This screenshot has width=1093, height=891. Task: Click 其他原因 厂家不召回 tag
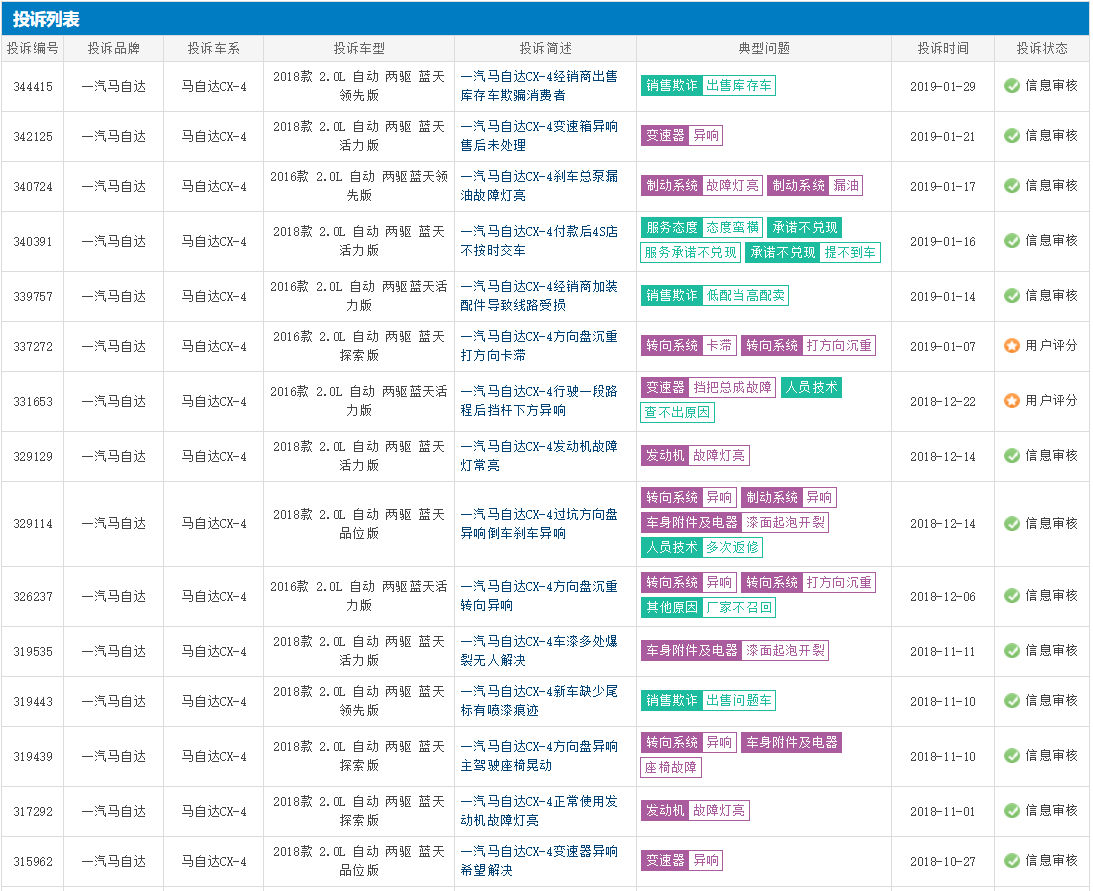coord(708,608)
